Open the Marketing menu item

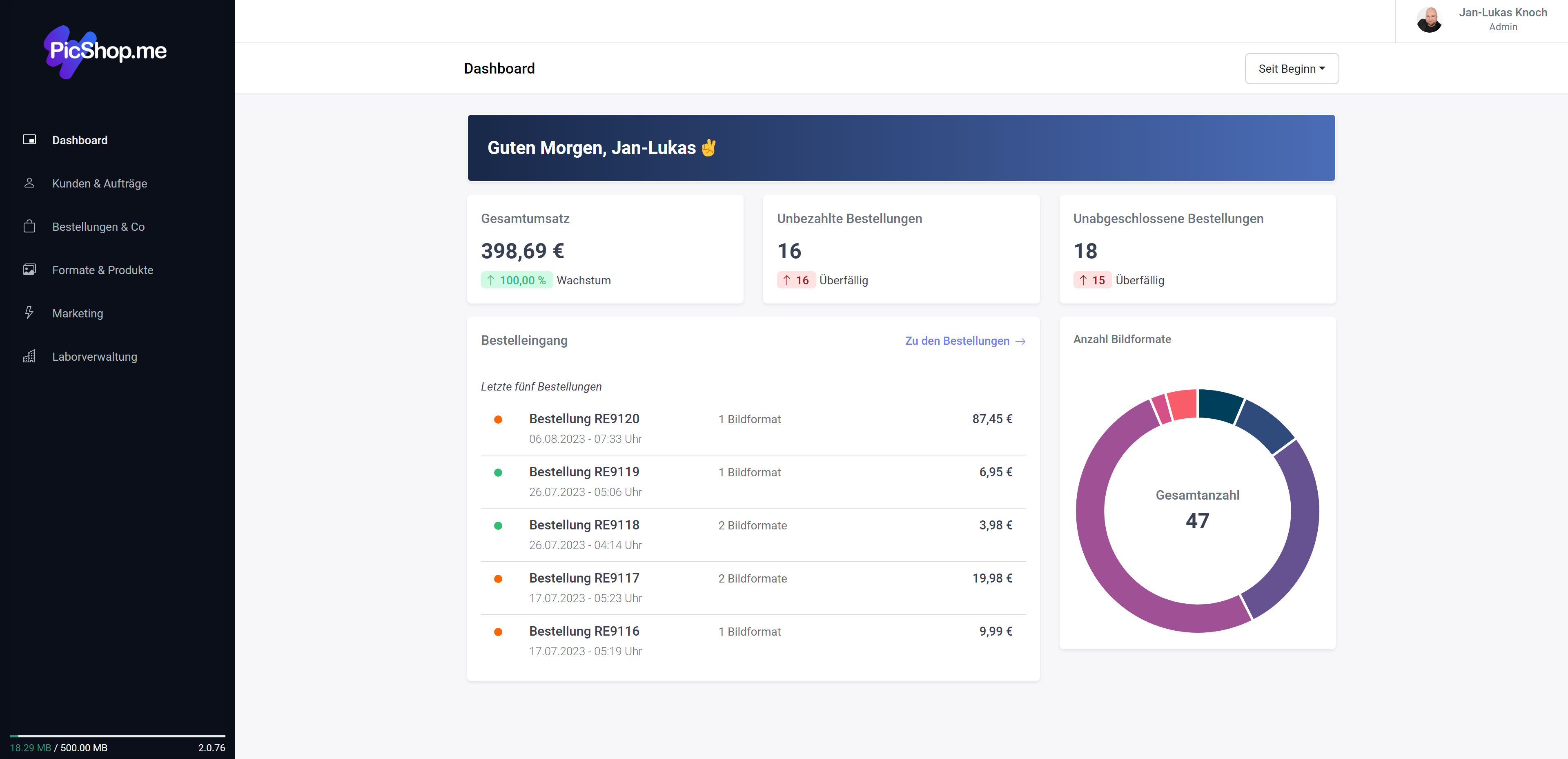(78, 313)
